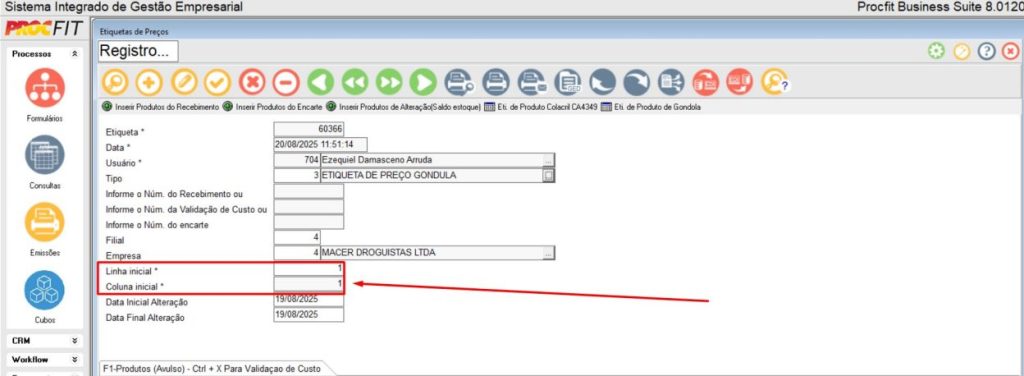
Task: Open Cubos in the sidebar
Action: 45,297
